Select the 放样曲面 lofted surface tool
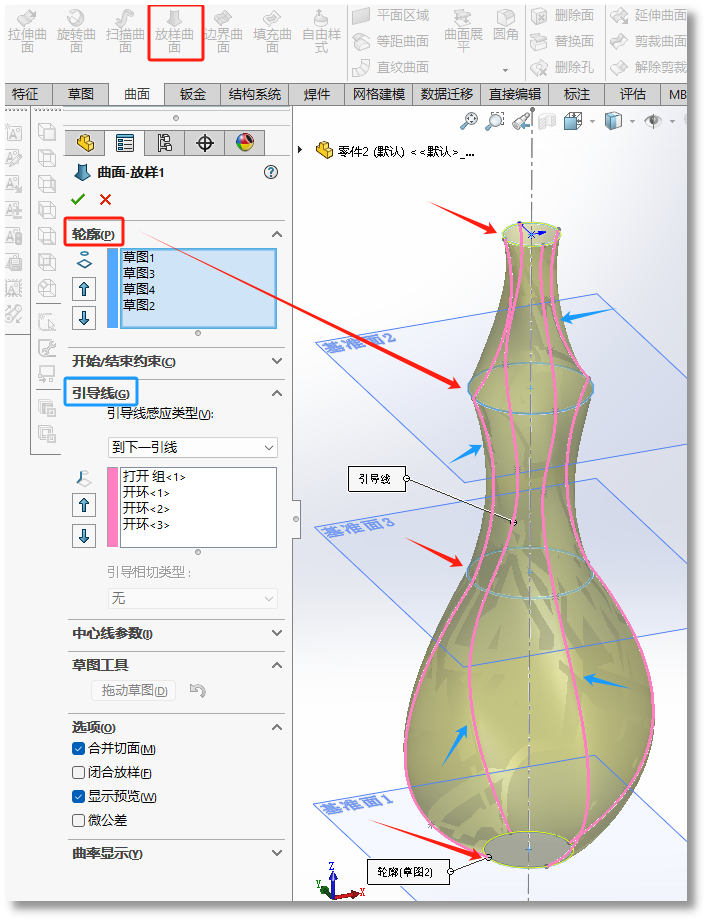The image size is (707, 921). coord(174,33)
